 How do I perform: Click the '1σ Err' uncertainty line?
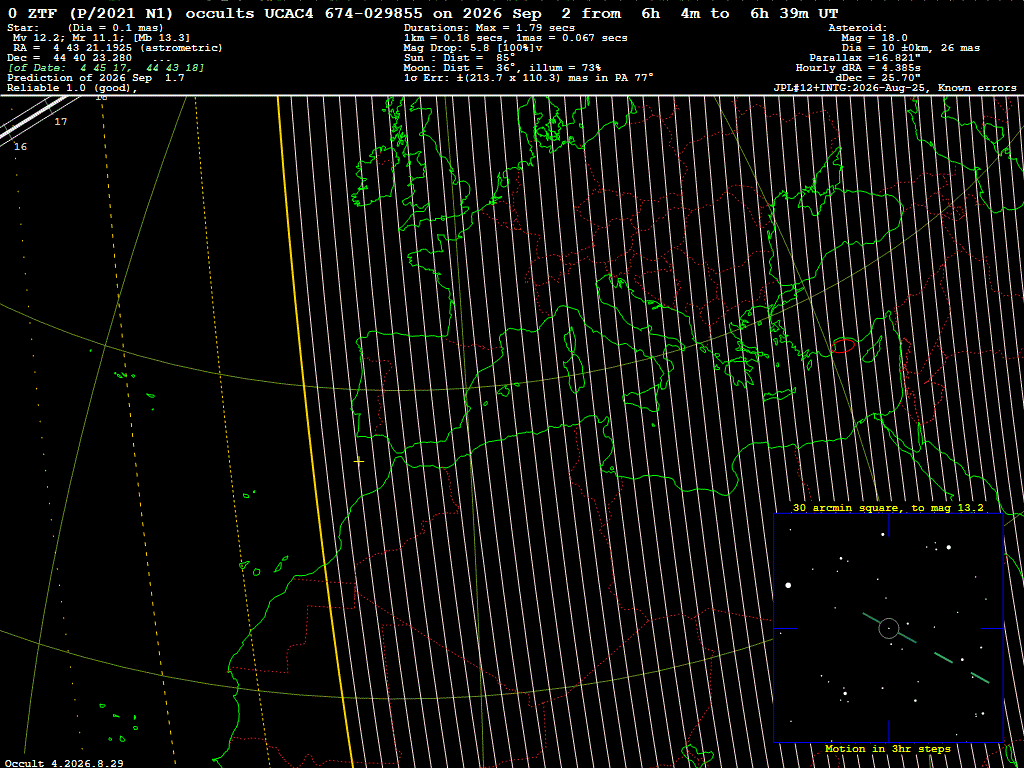click(x=529, y=78)
